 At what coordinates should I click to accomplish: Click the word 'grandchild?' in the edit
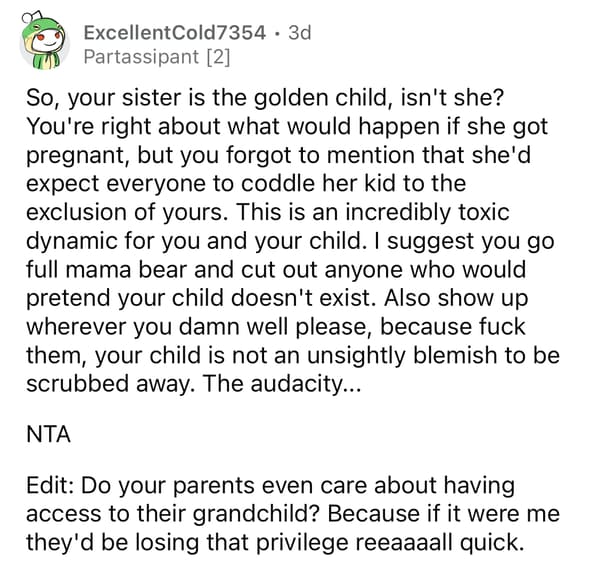pyautogui.click(x=256, y=514)
